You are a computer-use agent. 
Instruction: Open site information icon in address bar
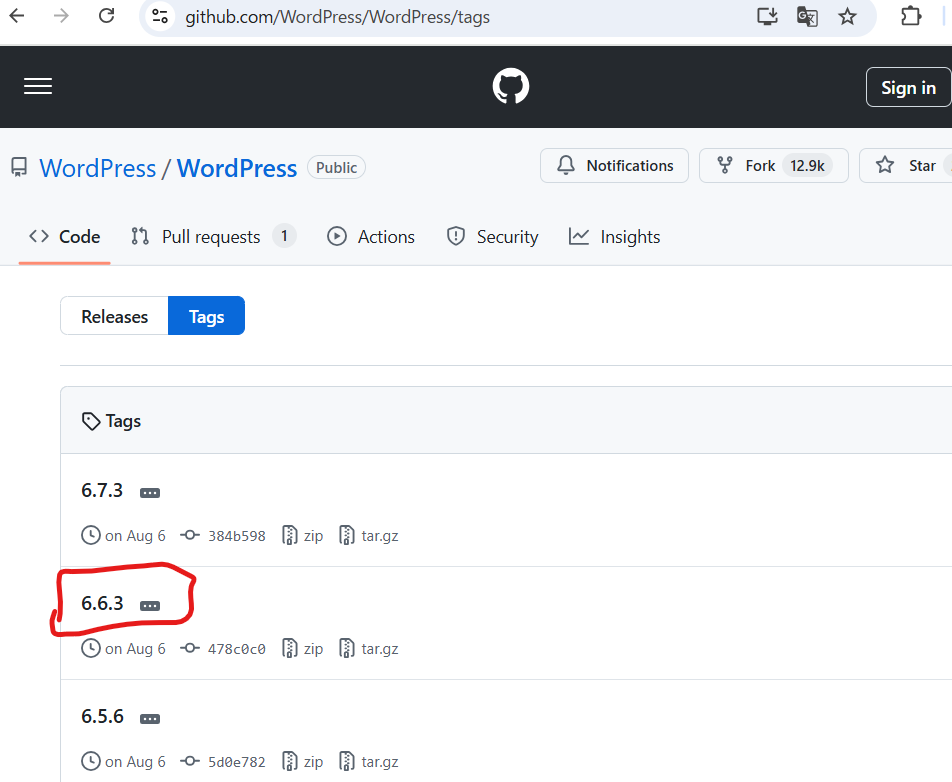[160, 16]
